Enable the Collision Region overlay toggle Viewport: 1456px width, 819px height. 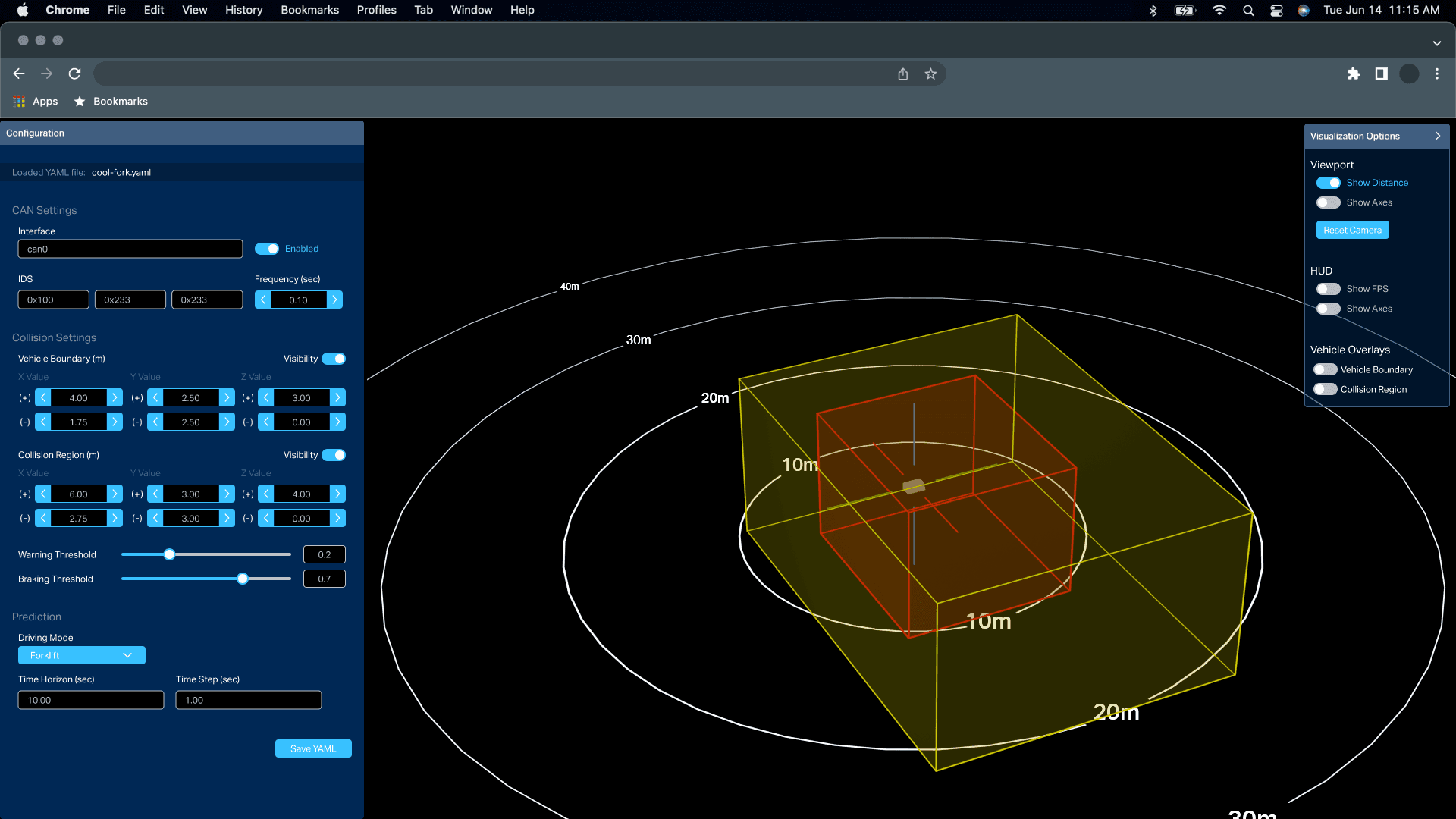point(1325,389)
